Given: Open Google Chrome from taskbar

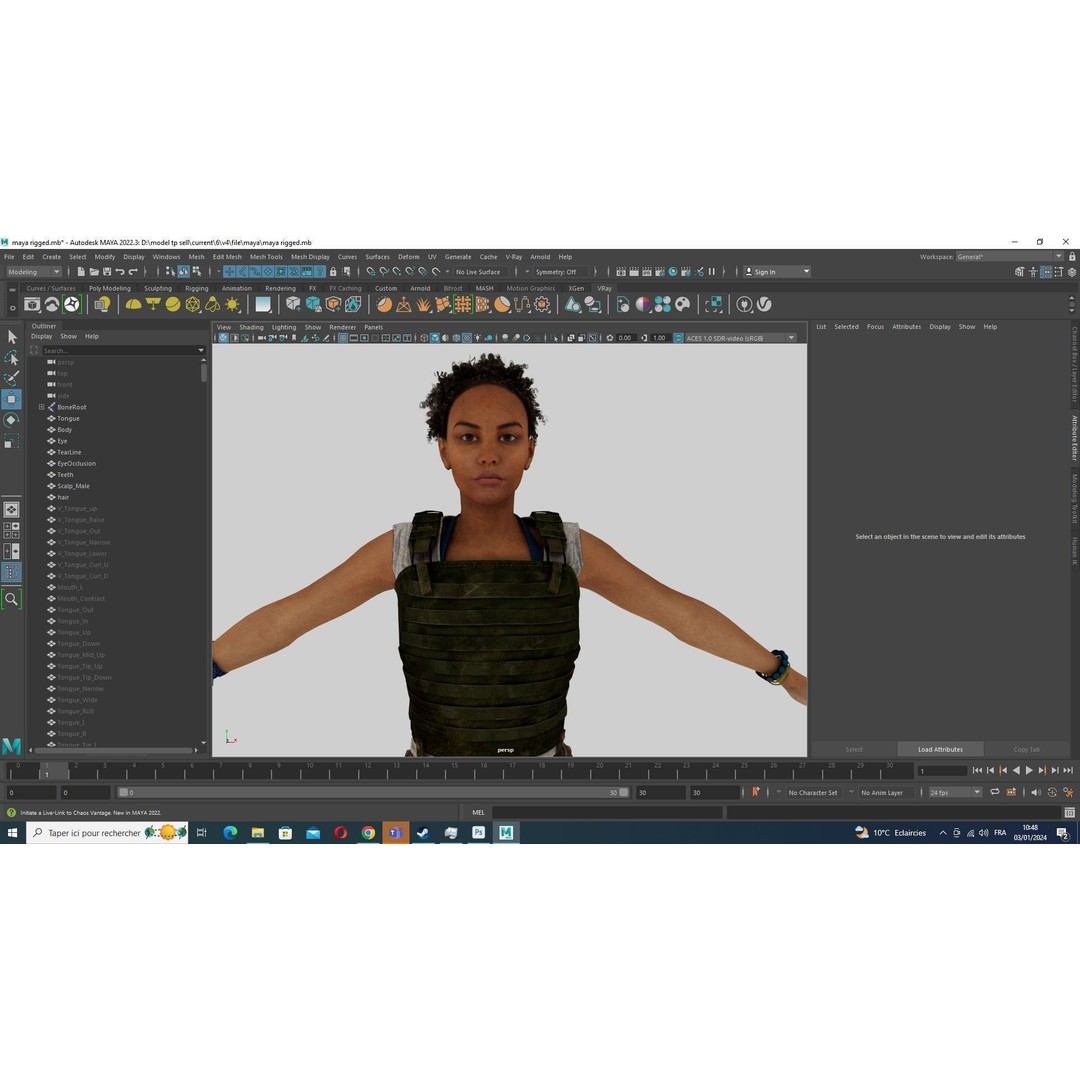Looking at the screenshot, I should [x=368, y=833].
